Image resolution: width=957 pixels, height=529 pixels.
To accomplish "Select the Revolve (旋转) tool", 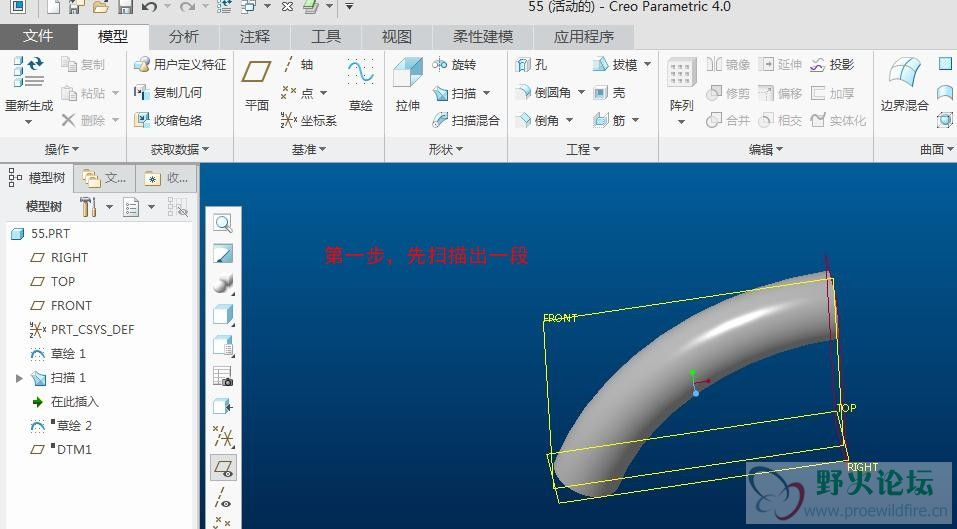I will point(453,65).
